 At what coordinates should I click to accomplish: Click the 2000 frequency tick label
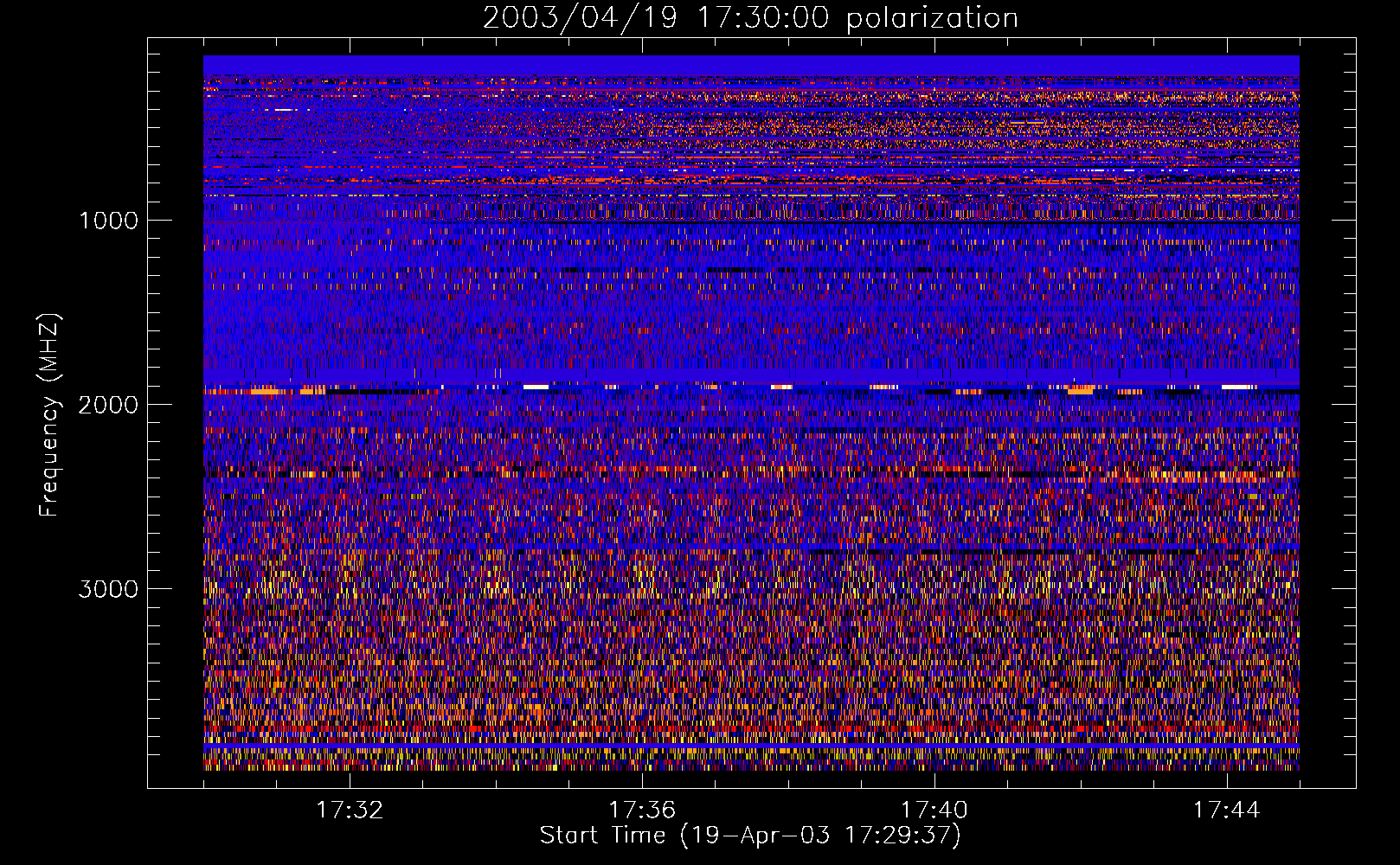click(x=108, y=405)
